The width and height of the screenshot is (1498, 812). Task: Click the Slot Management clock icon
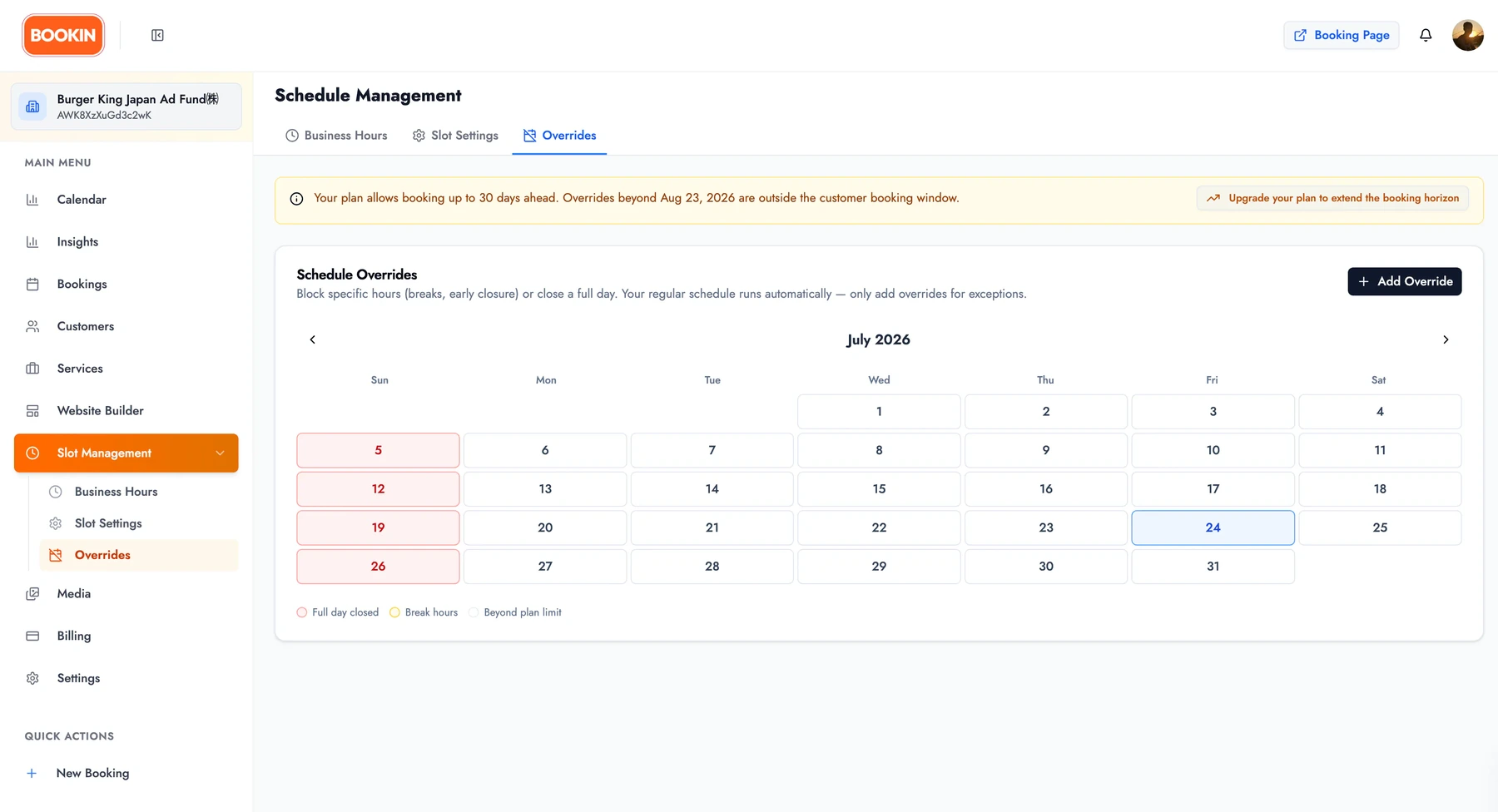(32, 453)
